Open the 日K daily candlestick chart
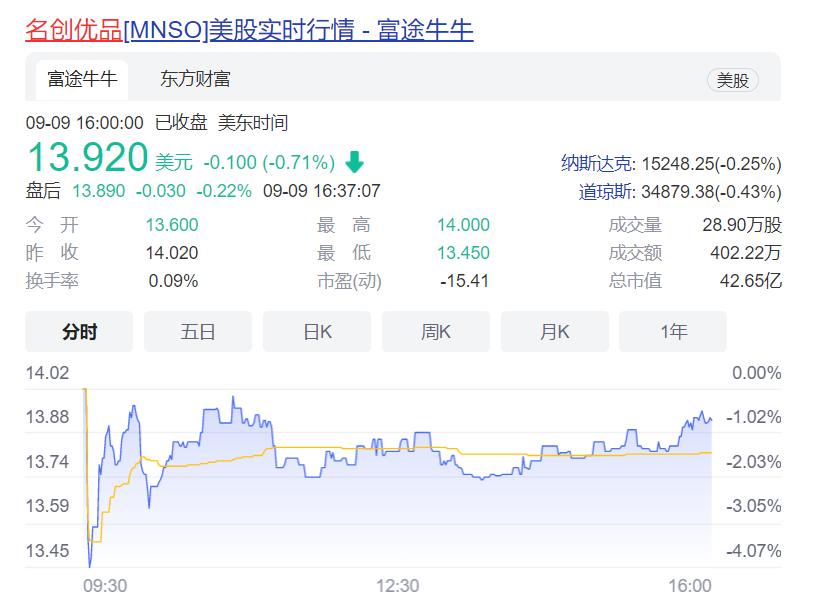The height and width of the screenshot is (608, 834). tap(316, 331)
